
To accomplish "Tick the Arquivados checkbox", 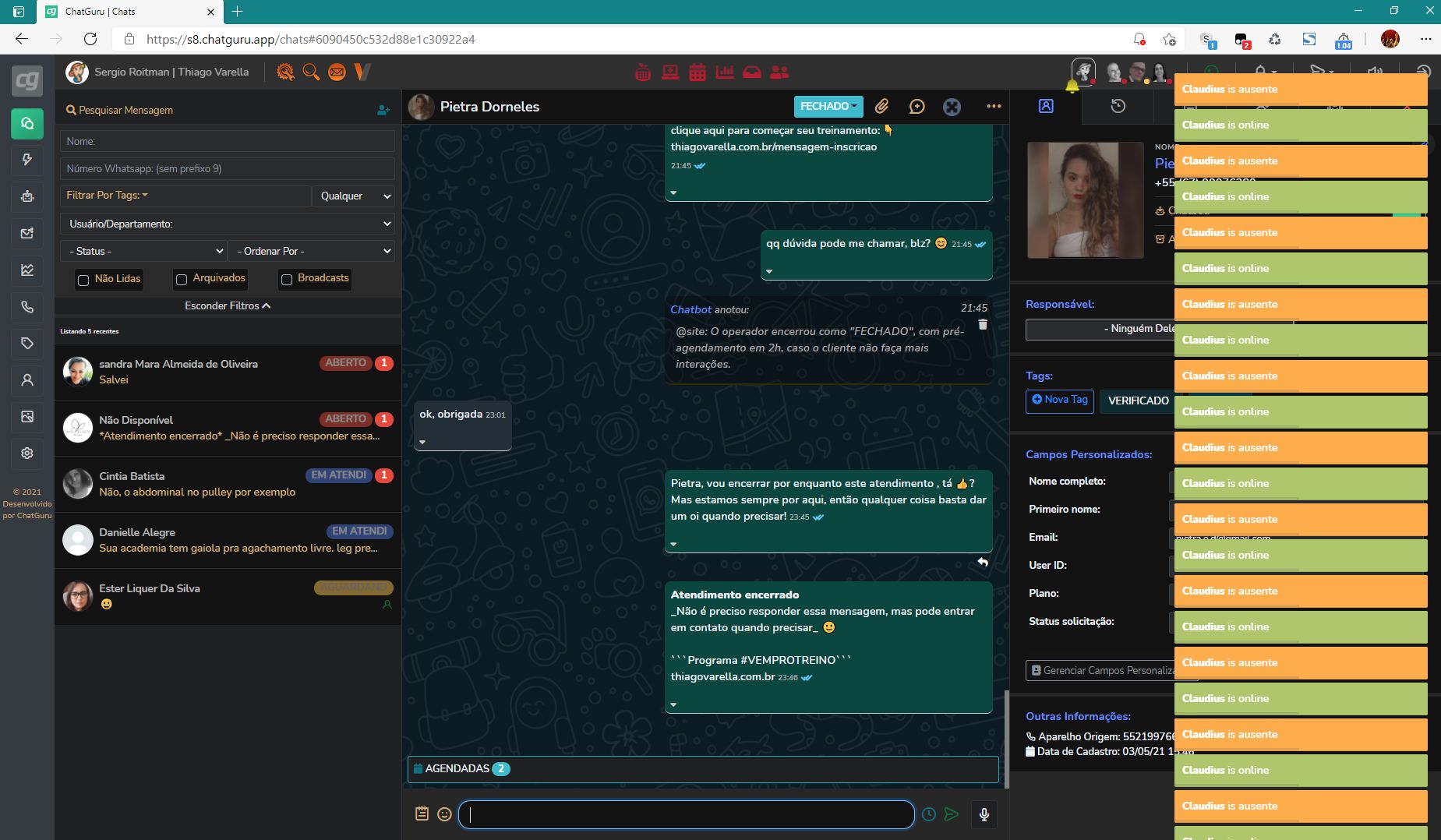I will click(x=182, y=280).
